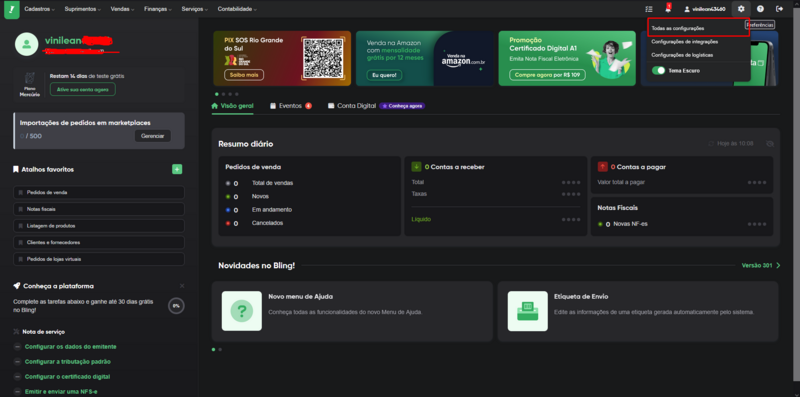Click the bookmark icon on Pedidos de venda shortcut
This screenshot has height=397, width=800.
[x=21, y=193]
